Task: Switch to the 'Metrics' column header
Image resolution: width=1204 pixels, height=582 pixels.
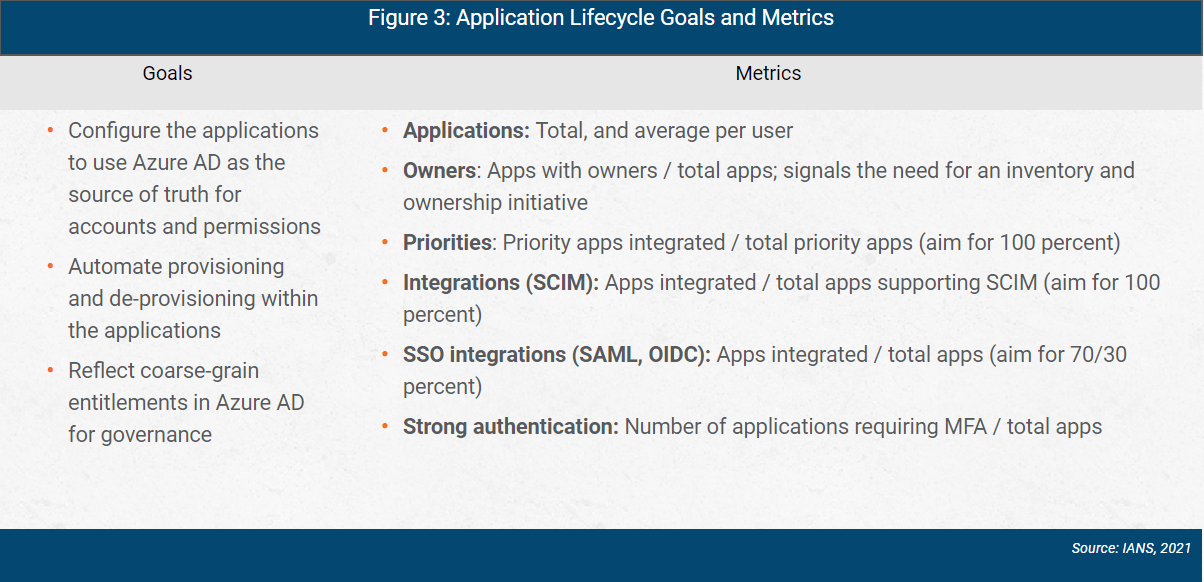Action: (768, 73)
